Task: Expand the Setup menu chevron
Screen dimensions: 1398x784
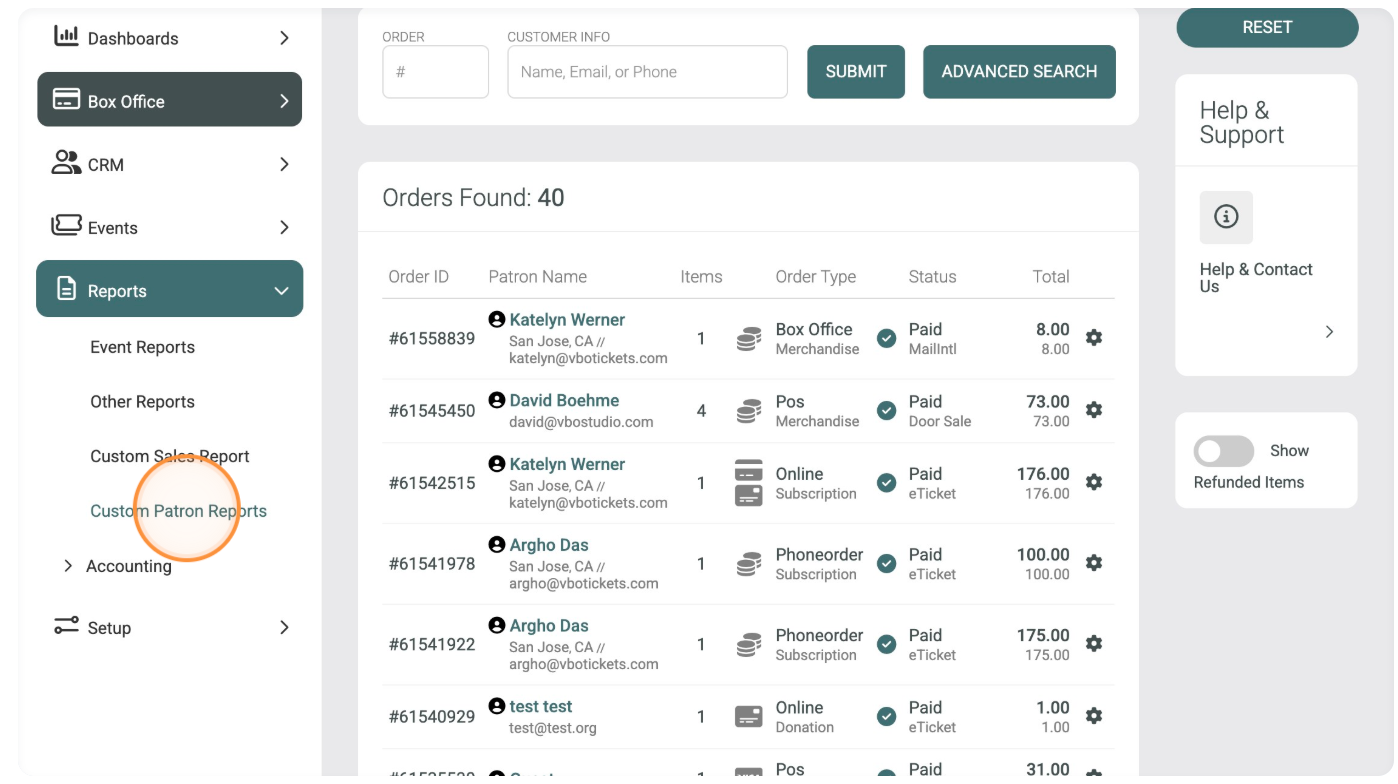Action: (284, 627)
